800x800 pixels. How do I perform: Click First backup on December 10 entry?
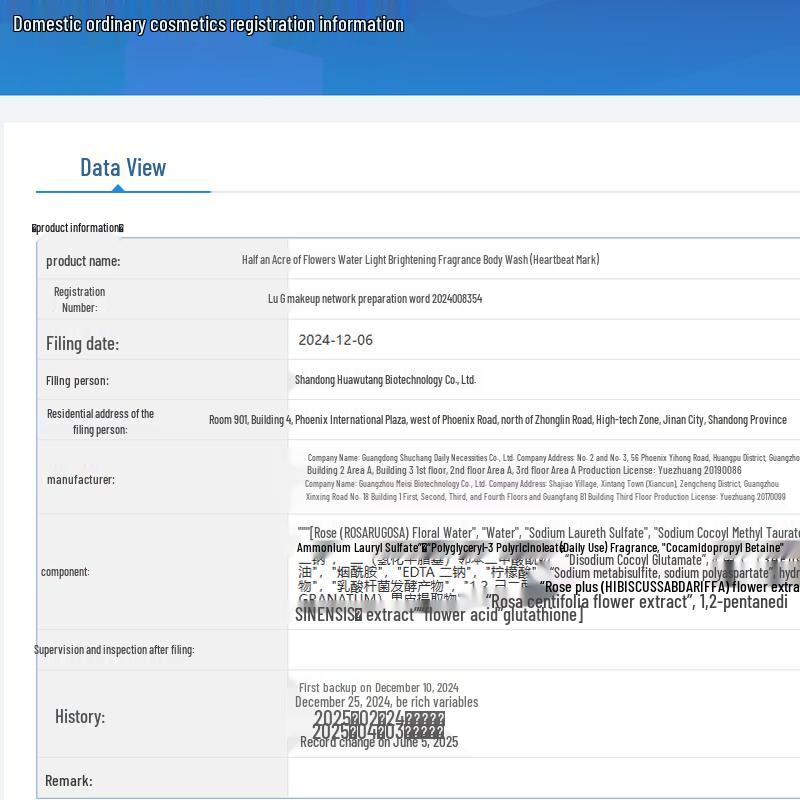point(378,687)
